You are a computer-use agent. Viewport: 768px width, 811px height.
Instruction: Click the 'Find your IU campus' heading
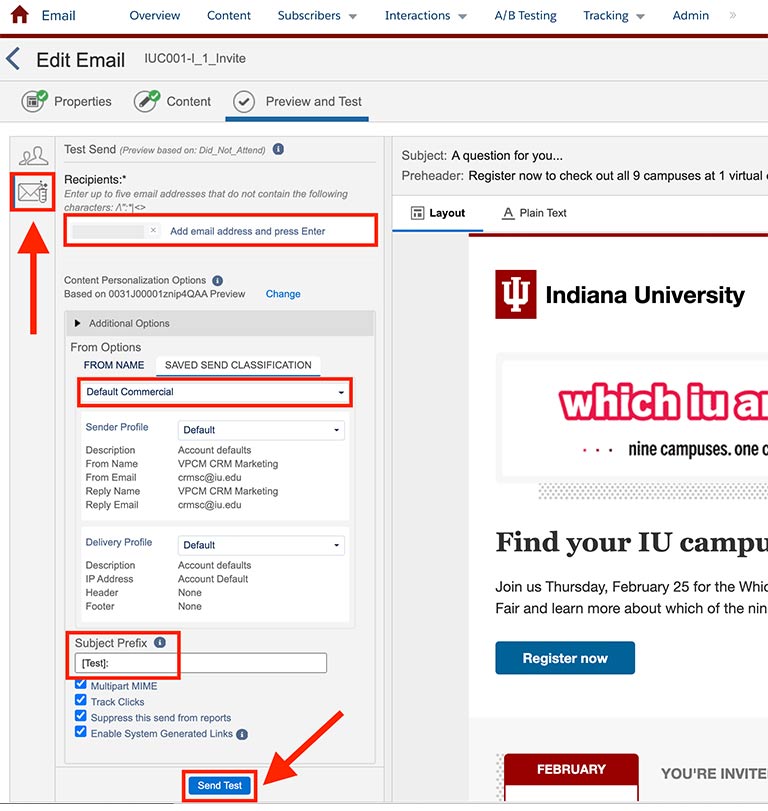coord(631,543)
